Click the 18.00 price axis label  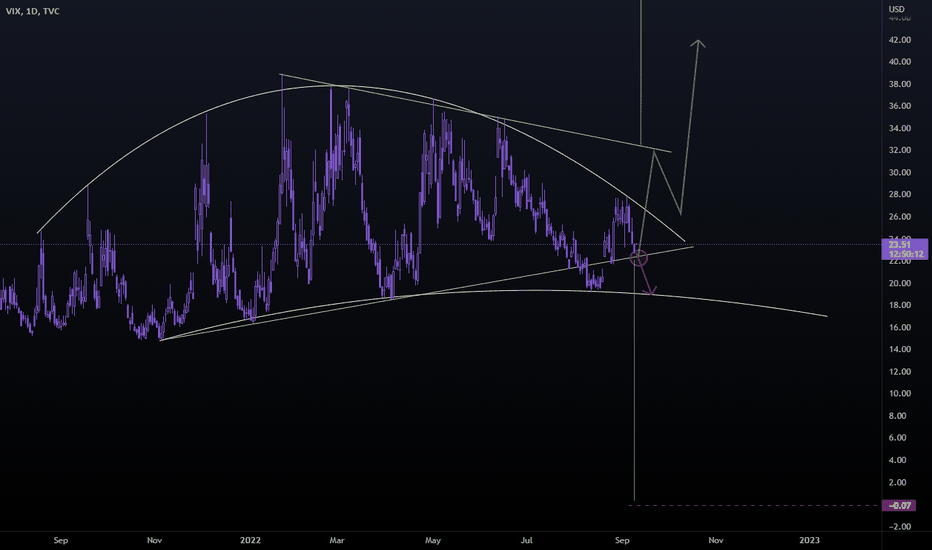(x=899, y=305)
